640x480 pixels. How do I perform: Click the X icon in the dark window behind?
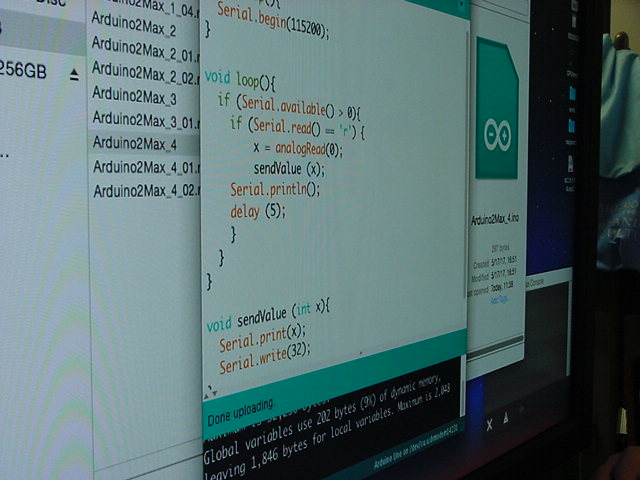pyautogui.click(x=489, y=424)
